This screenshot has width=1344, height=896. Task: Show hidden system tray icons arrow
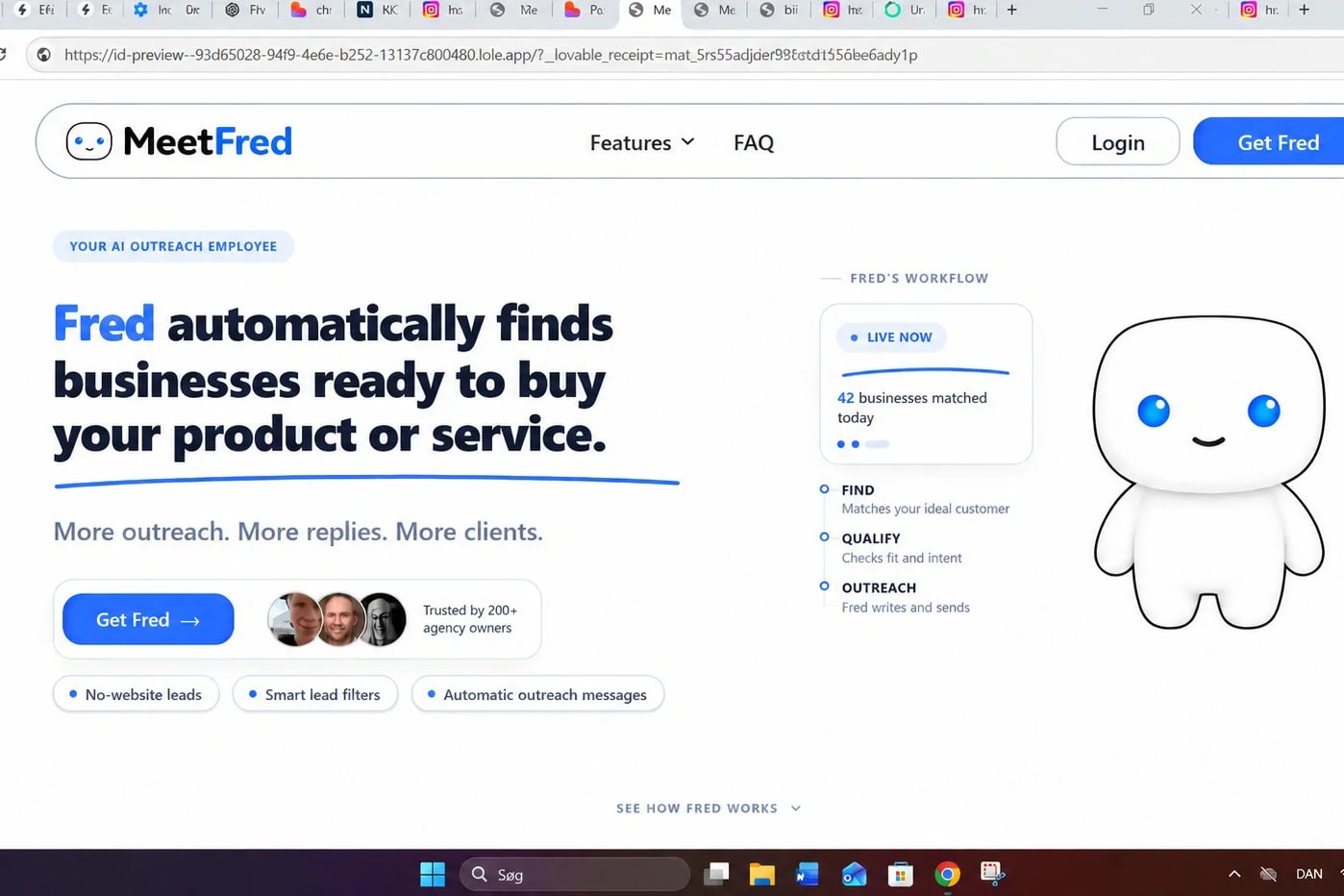(x=1234, y=874)
